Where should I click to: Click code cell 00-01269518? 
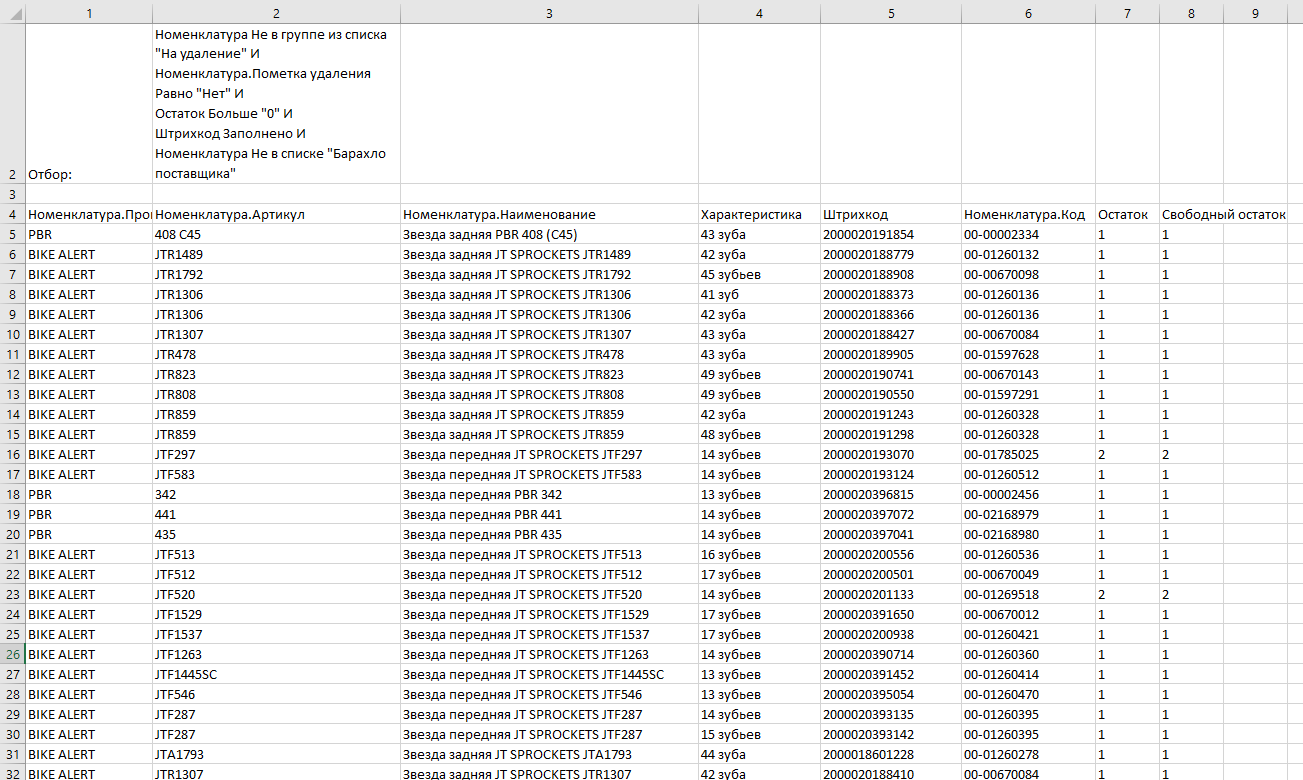pos(1028,595)
